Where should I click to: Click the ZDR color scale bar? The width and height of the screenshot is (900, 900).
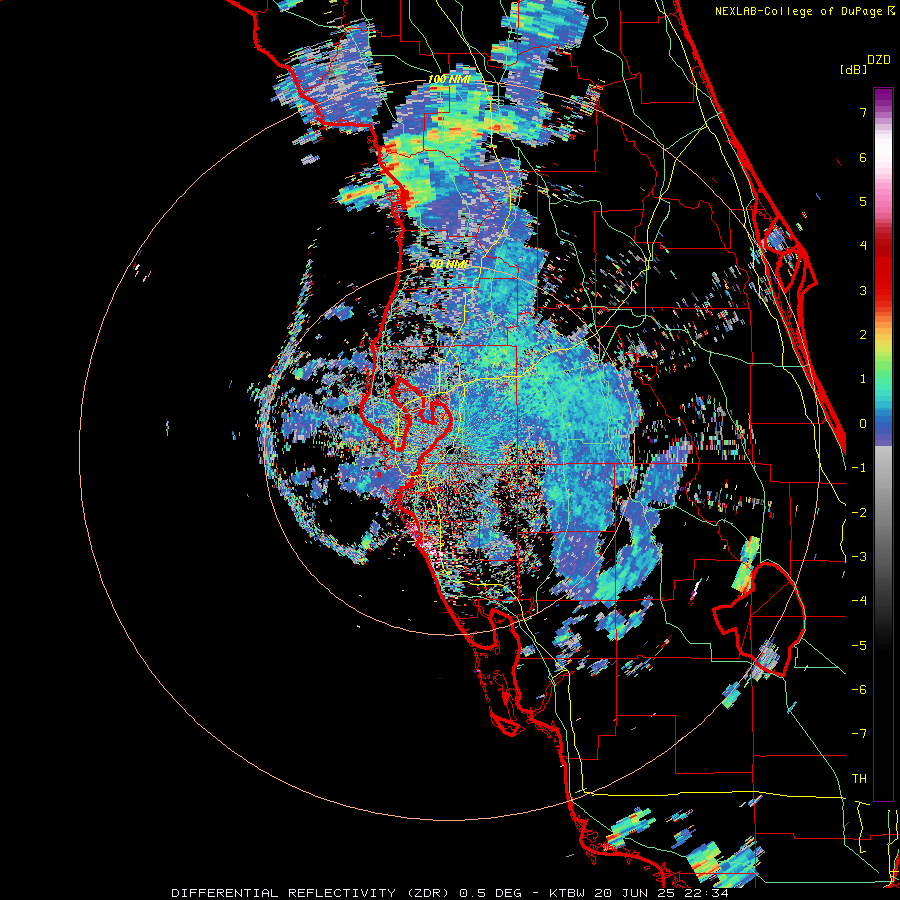[x=883, y=444]
